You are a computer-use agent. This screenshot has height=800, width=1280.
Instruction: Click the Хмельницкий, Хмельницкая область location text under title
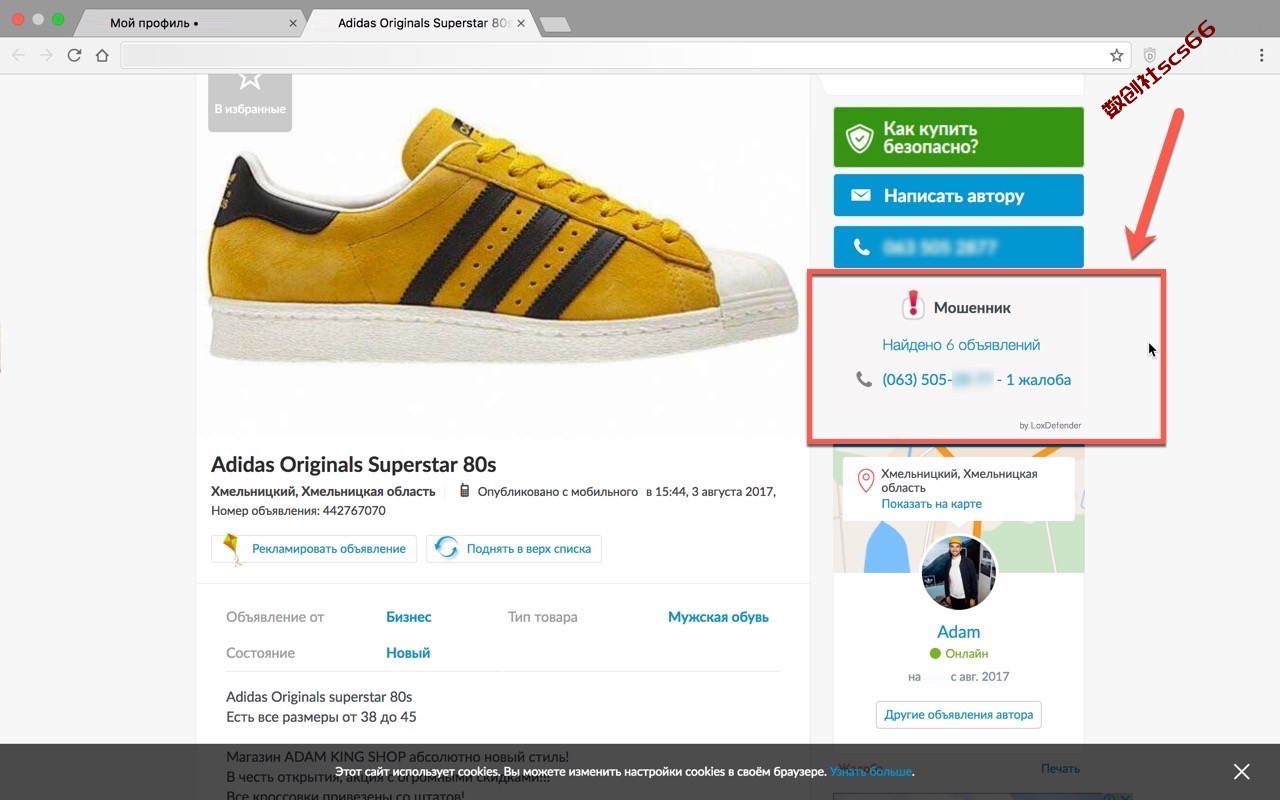(323, 491)
